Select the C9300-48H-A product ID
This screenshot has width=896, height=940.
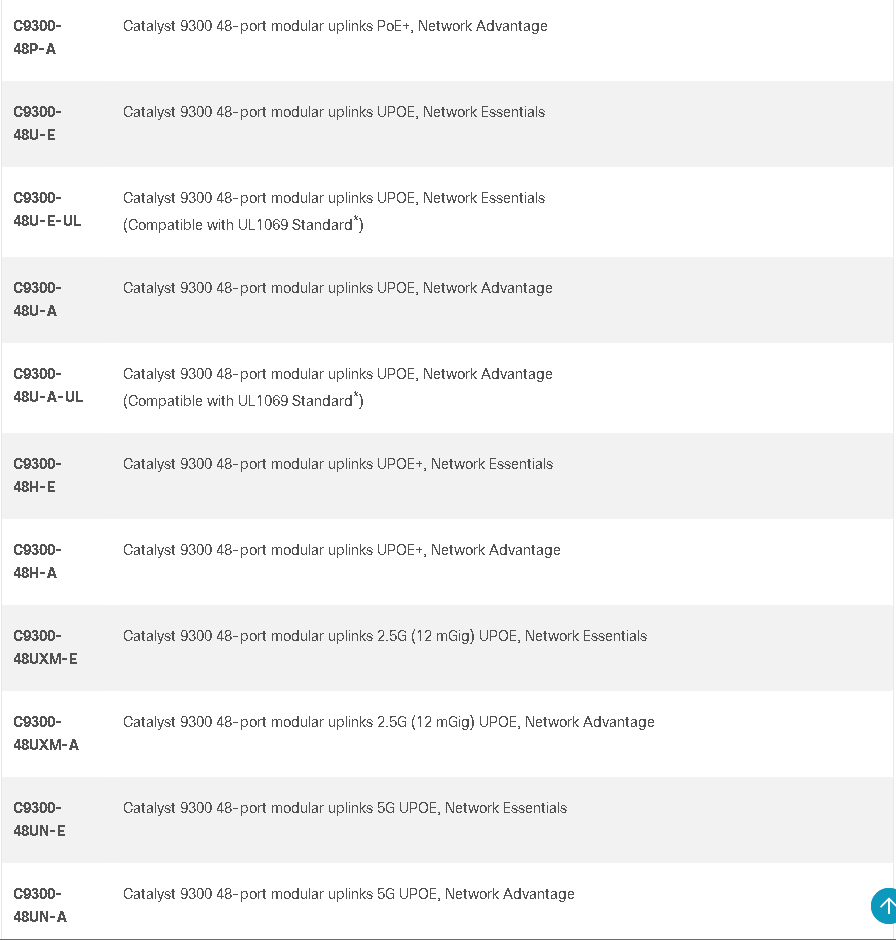coord(38,561)
